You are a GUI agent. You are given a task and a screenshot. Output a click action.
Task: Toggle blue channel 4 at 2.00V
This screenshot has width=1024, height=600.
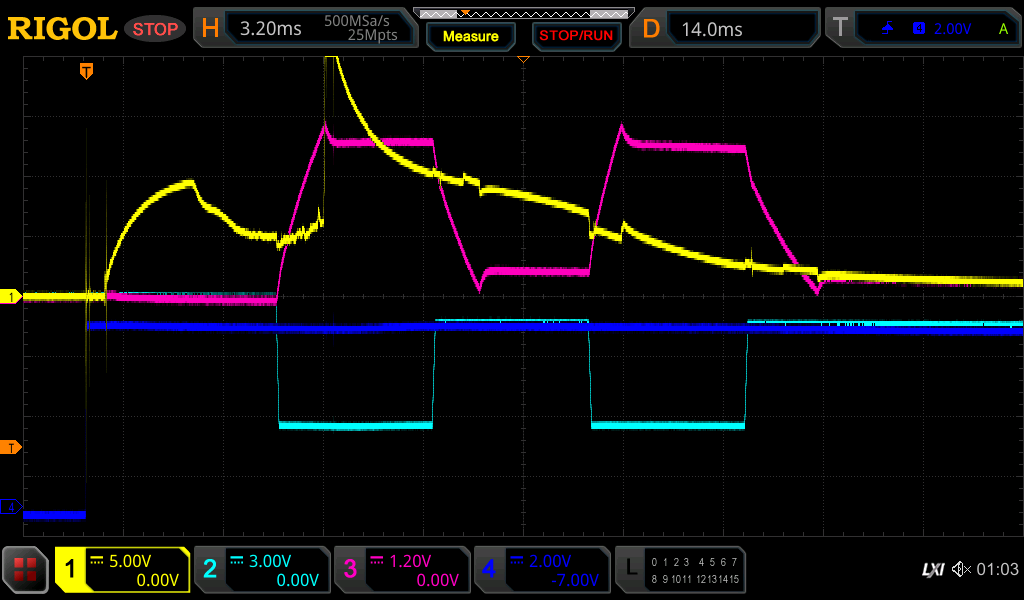pyautogui.click(x=542, y=570)
